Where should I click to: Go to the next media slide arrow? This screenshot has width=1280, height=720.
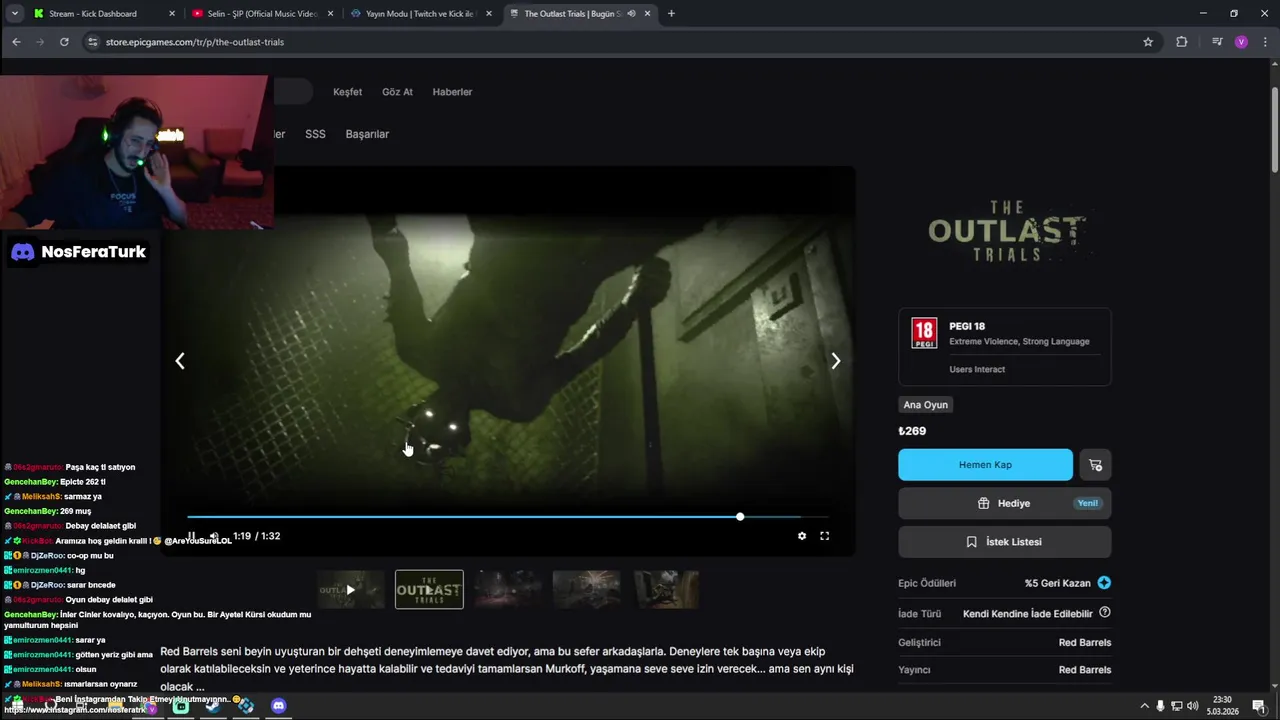tap(836, 361)
